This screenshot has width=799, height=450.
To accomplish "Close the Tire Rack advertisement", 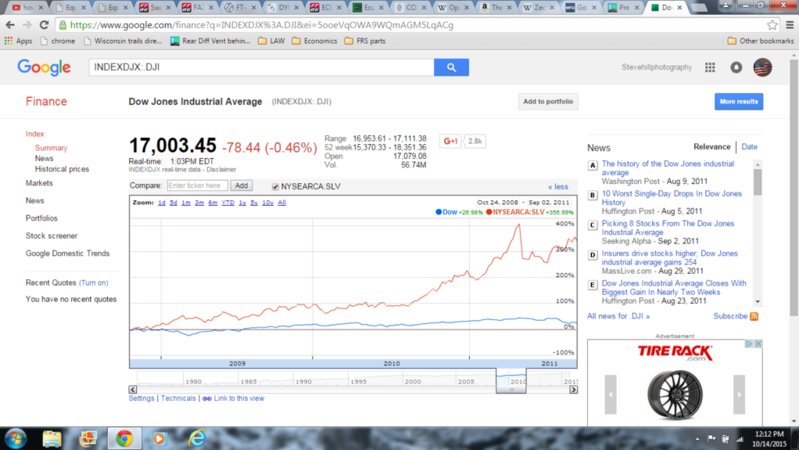I will (x=758, y=344).
